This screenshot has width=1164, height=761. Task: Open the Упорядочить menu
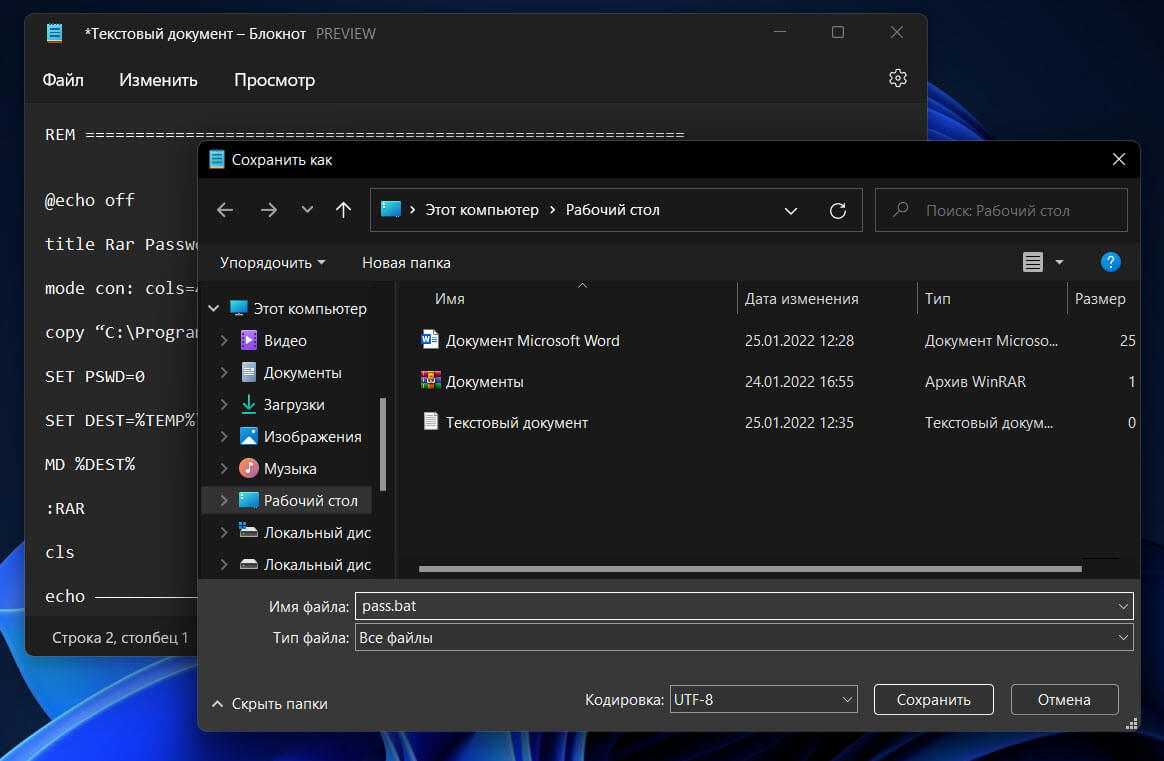[272, 263]
